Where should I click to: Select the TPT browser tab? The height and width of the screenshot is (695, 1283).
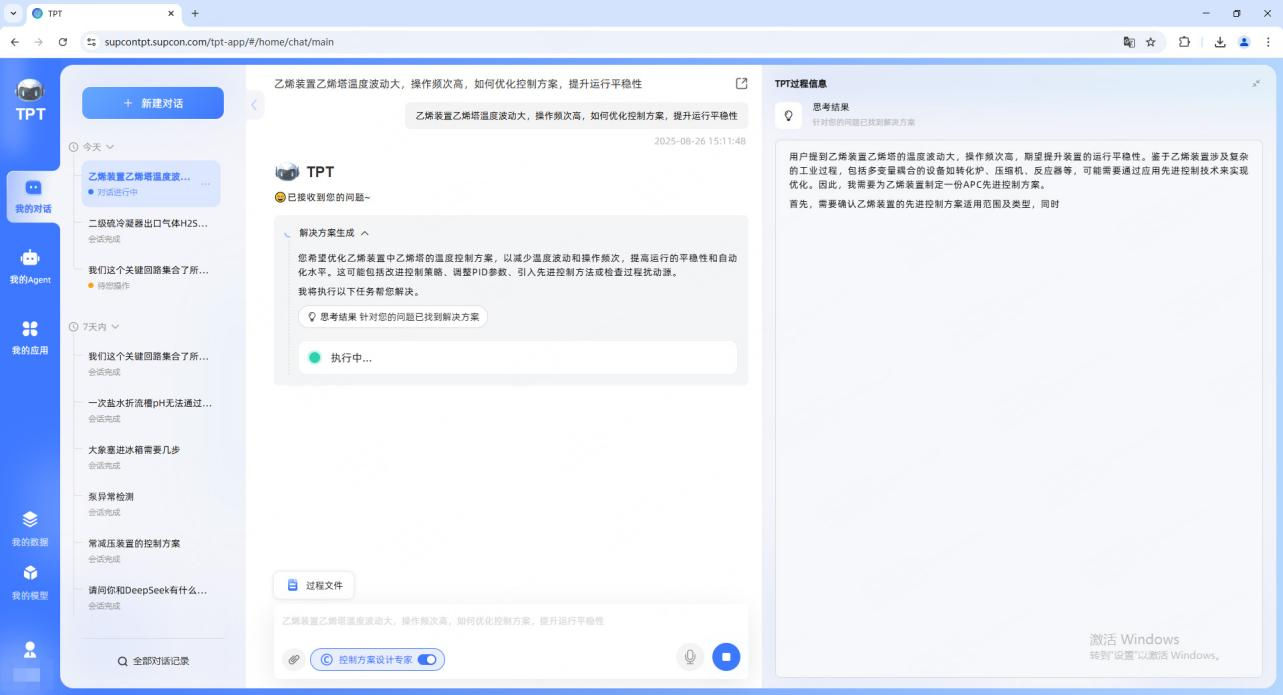(103, 13)
